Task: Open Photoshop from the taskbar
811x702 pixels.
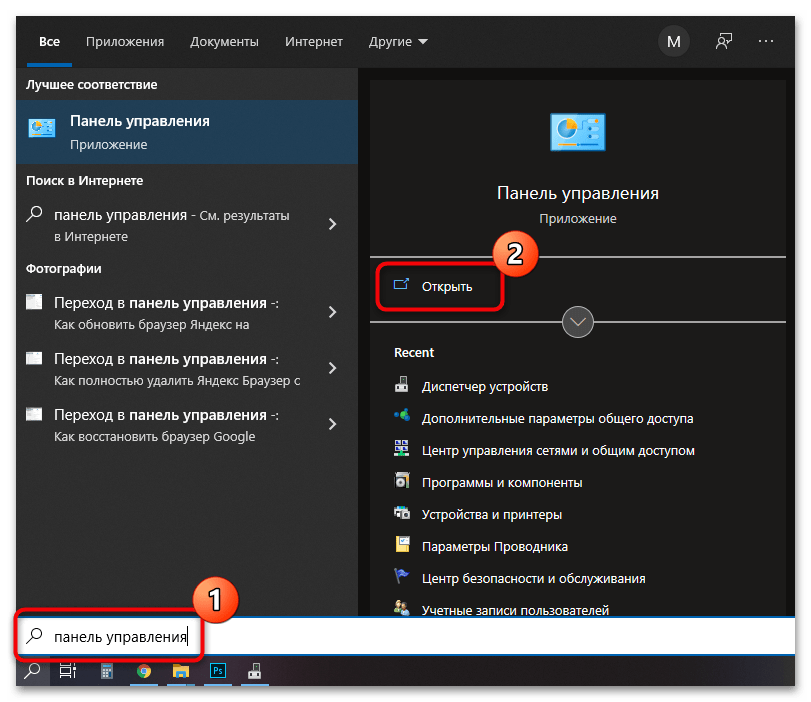Action: pyautogui.click(x=217, y=672)
